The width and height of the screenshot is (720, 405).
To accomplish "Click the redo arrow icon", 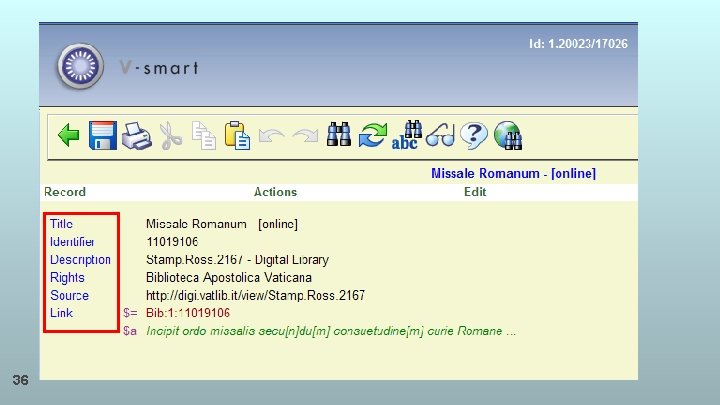I will (305, 136).
